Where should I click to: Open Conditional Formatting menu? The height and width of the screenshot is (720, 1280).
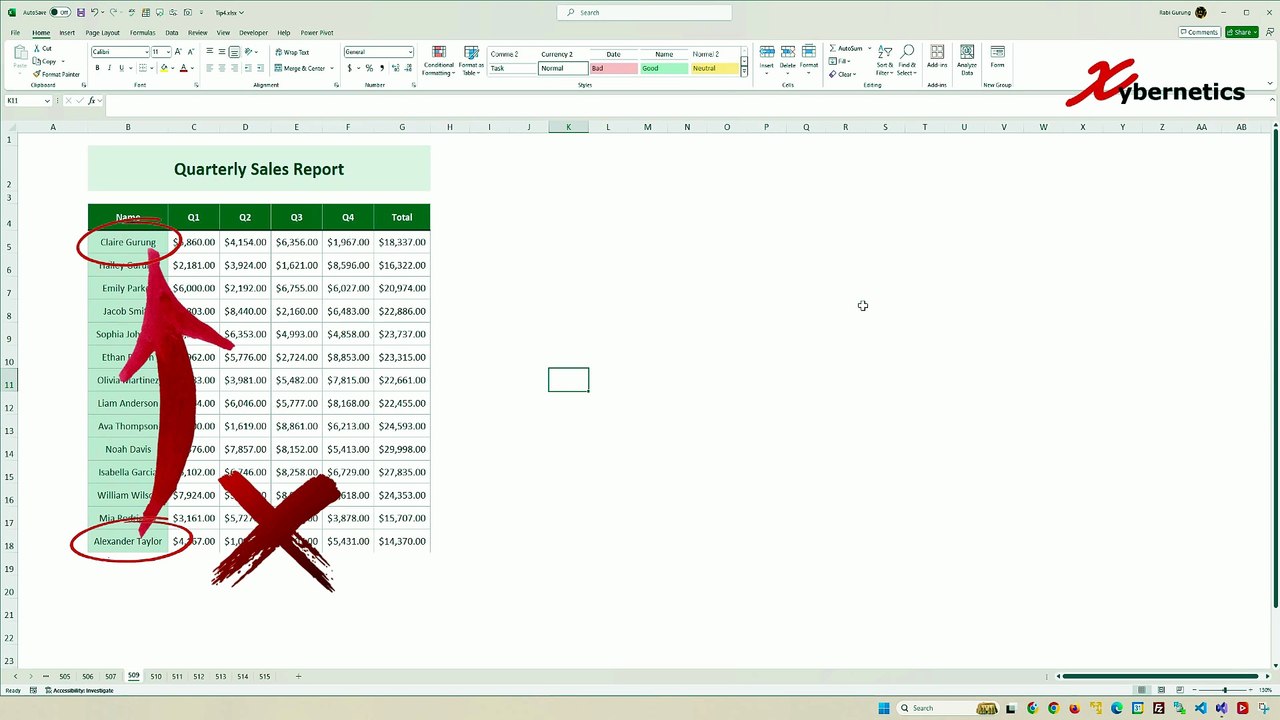(x=438, y=60)
